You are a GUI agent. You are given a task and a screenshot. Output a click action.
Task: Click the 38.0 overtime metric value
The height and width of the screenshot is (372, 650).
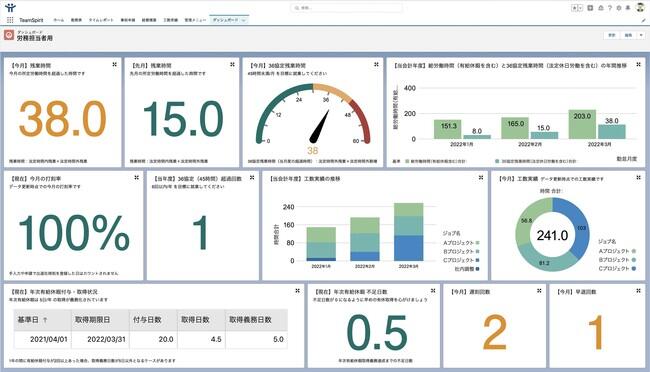coord(63,119)
